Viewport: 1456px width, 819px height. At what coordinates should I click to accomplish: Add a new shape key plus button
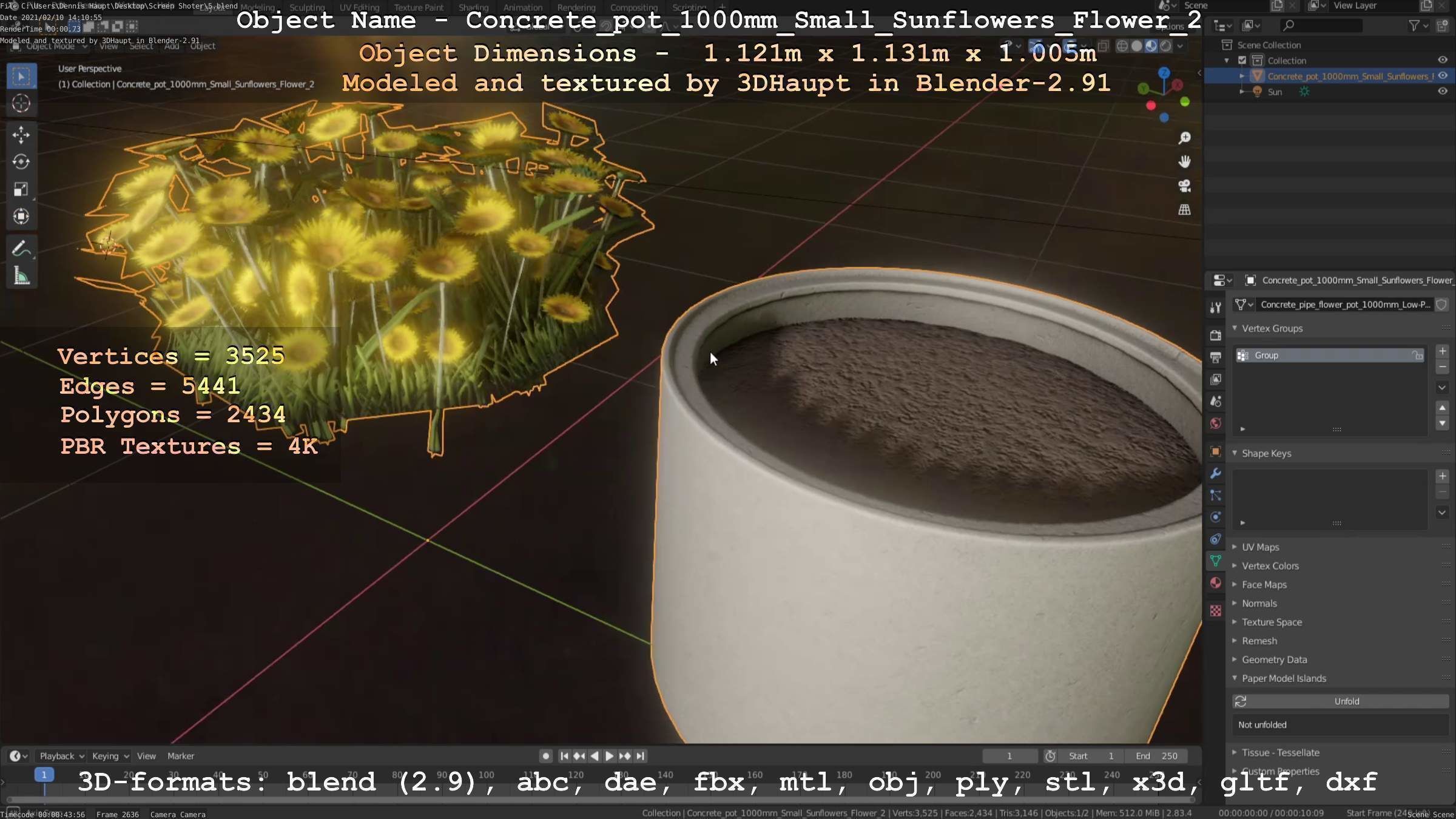(1443, 476)
